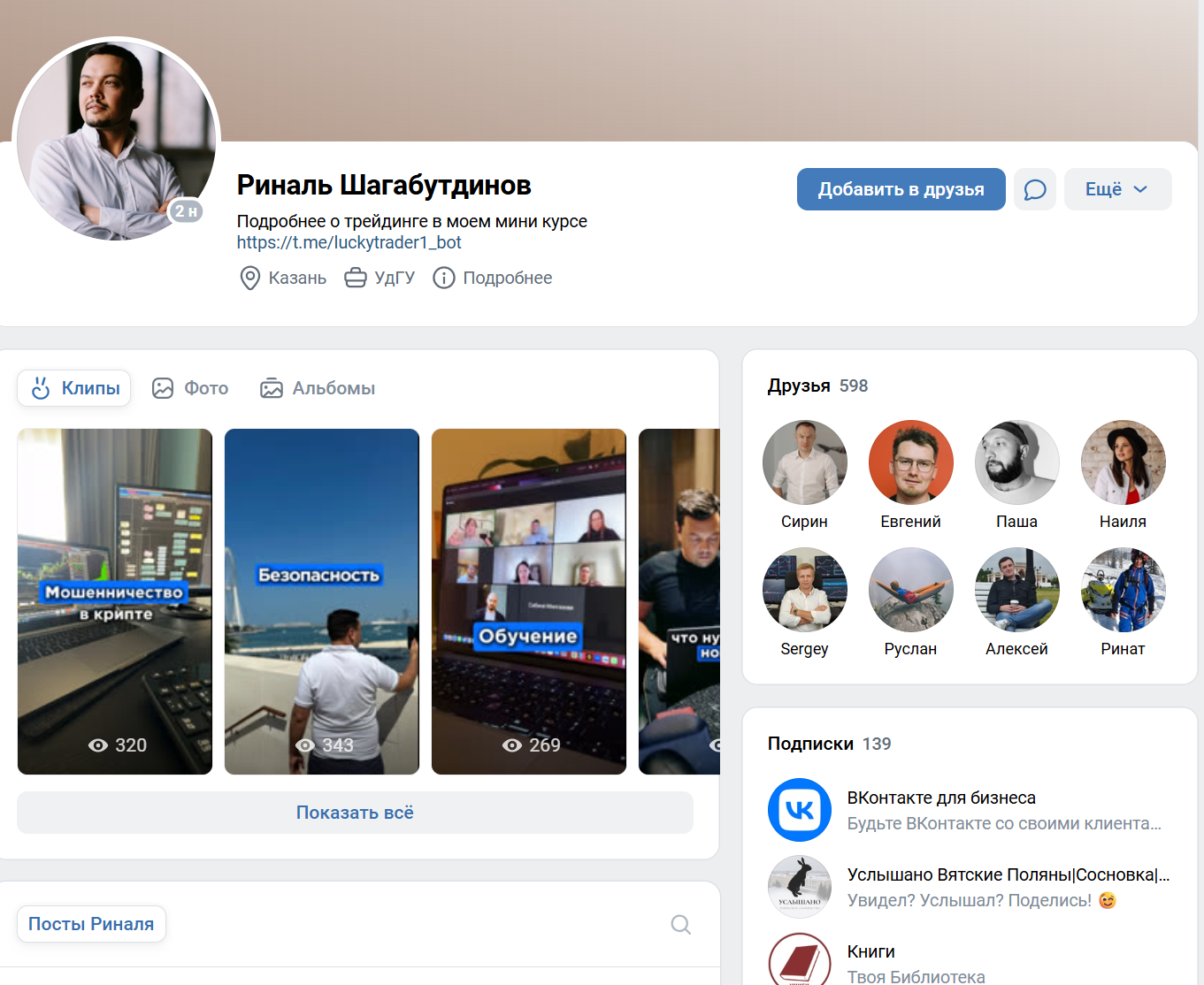Open the Книги community avatar

coord(800,961)
